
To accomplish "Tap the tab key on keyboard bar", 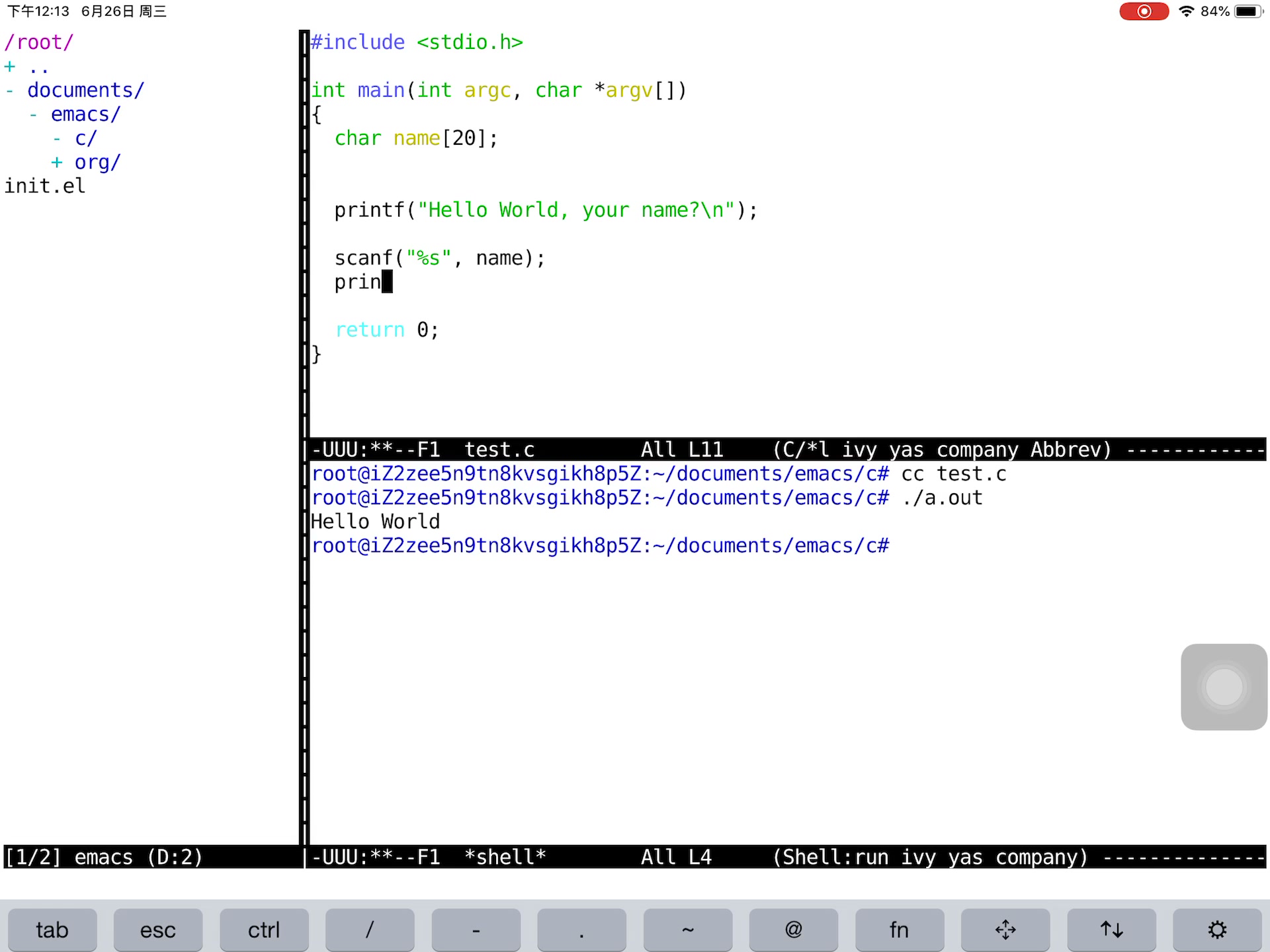I will click(52, 930).
